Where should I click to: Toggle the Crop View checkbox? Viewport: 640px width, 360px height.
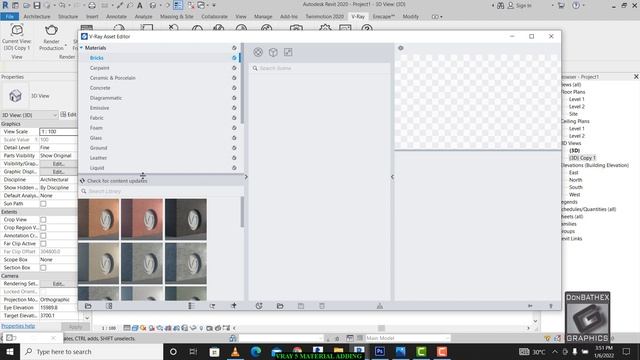click(x=43, y=220)
